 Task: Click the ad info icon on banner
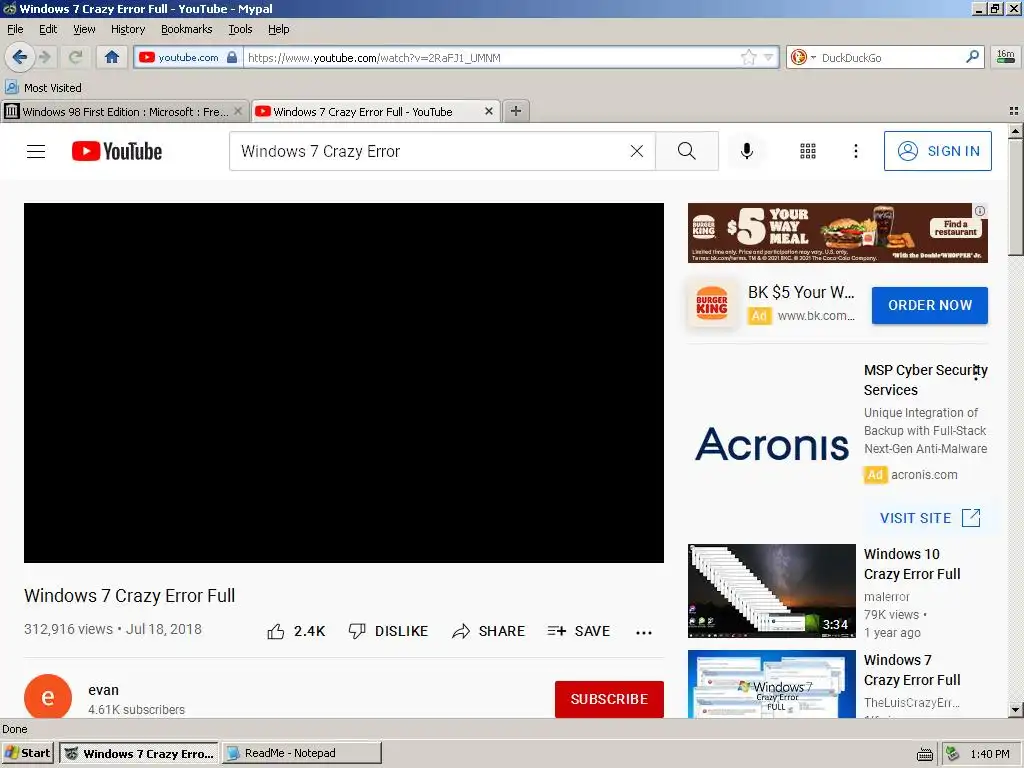point(980,211)
